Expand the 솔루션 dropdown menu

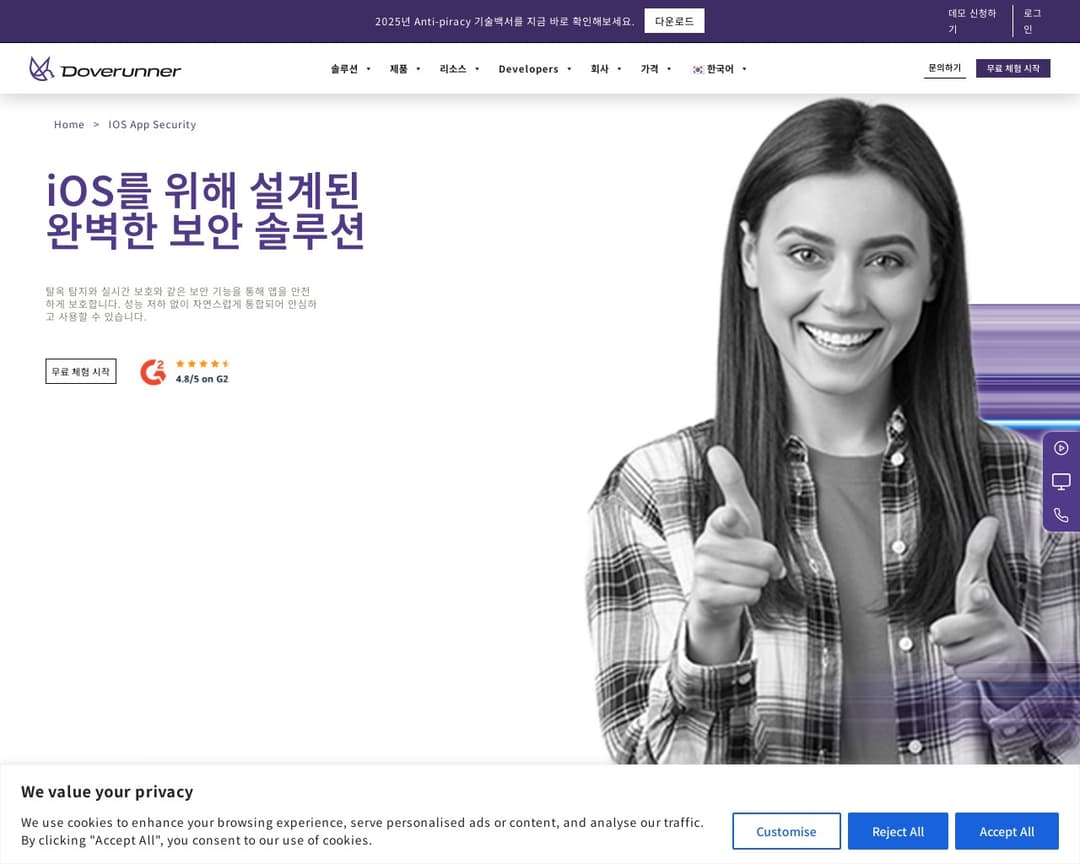coord(350,69)
